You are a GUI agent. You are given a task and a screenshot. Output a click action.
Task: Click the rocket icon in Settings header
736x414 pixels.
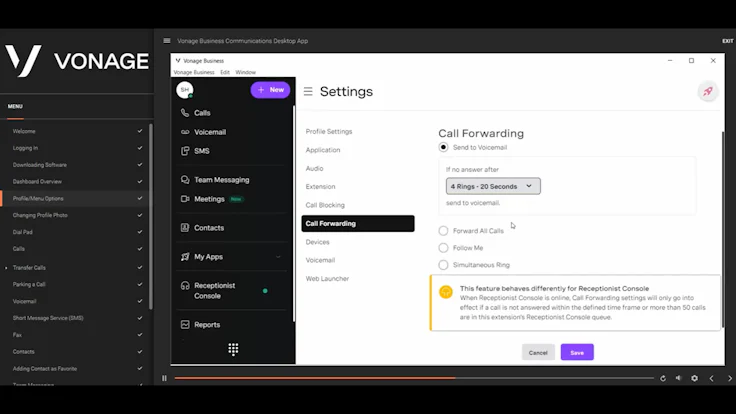coord(708,92)
